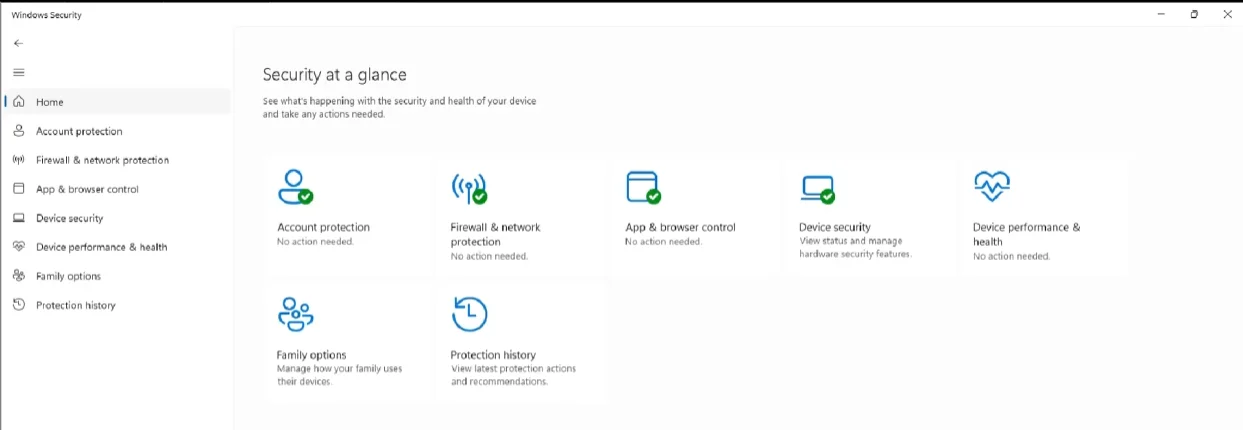1243x430 pixels.
Task: Click 'No action needed.' under Device performance tile
Action: coord(1011,256)
